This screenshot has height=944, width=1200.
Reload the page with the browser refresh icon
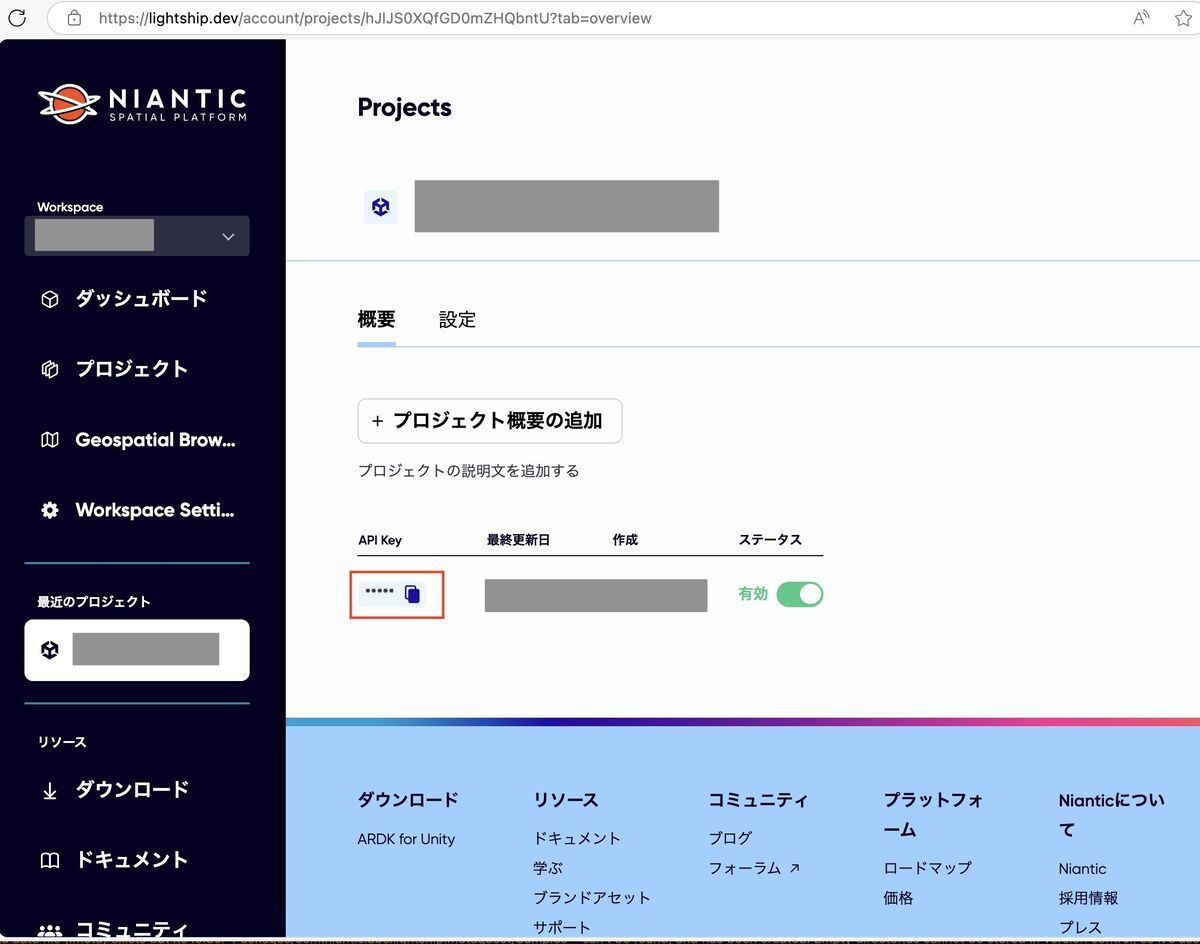point(17,18)
